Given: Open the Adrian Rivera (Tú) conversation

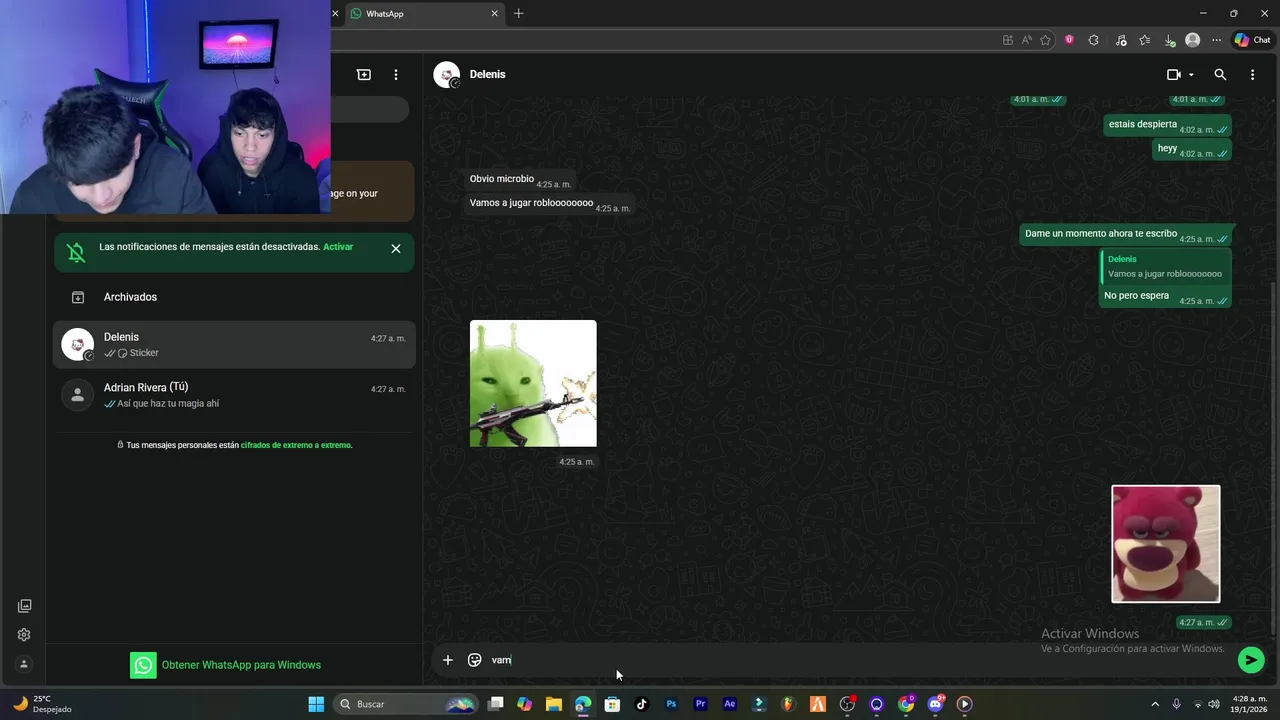Looking at the screenshot, I should pyautogui.click(x=234, y=395).
